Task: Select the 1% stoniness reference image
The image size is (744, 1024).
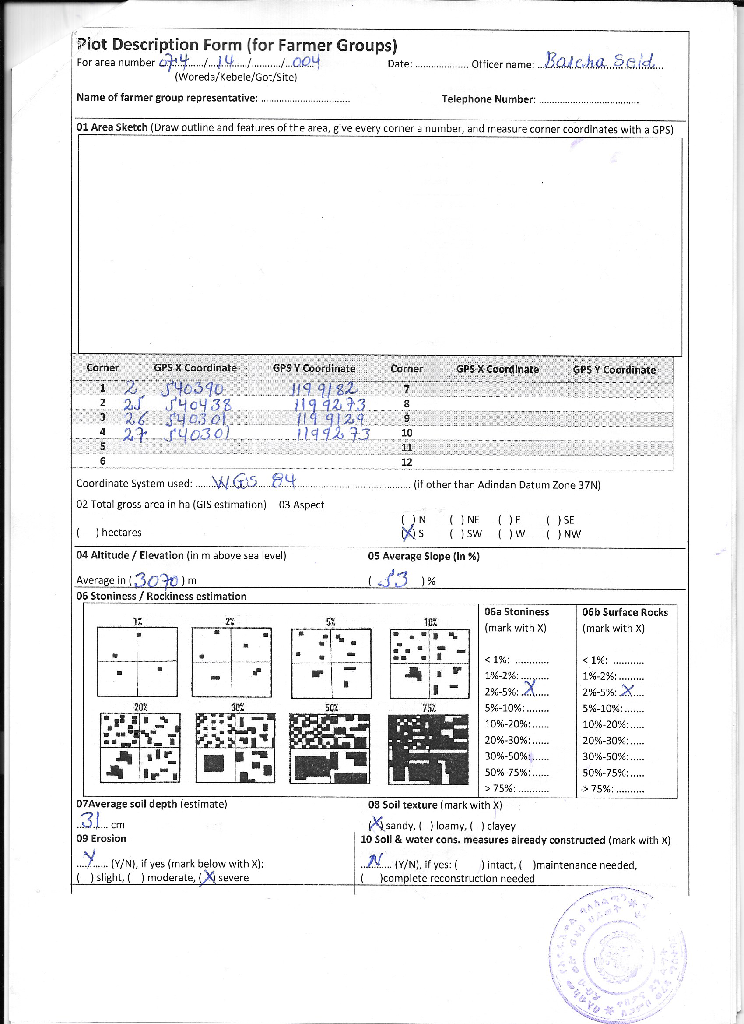Action: pyautogui.click(x=137, y=662)
